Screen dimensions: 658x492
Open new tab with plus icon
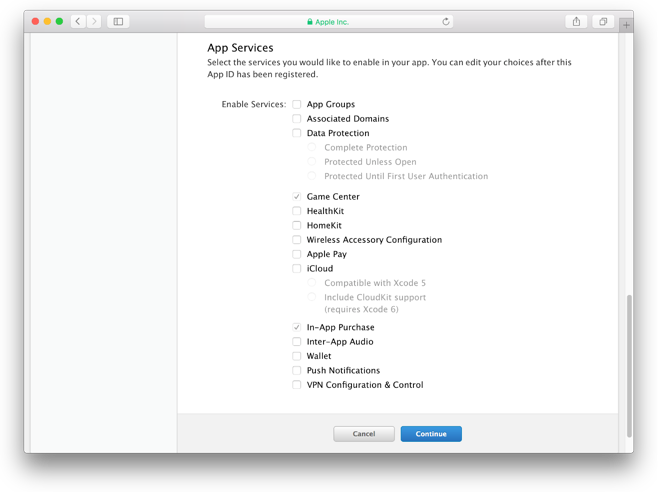tap(626, 25)
